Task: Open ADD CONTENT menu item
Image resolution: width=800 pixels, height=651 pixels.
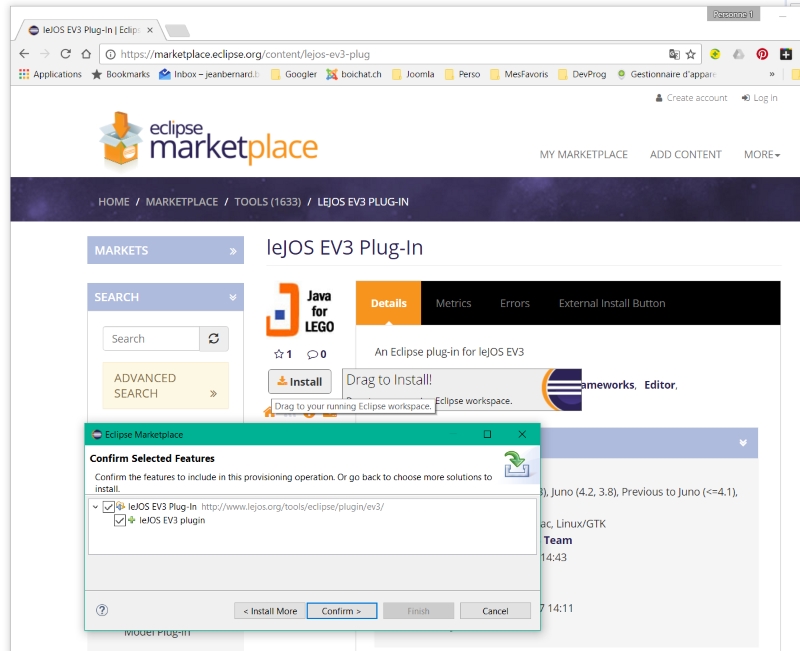Action: [x=685, y=154]
